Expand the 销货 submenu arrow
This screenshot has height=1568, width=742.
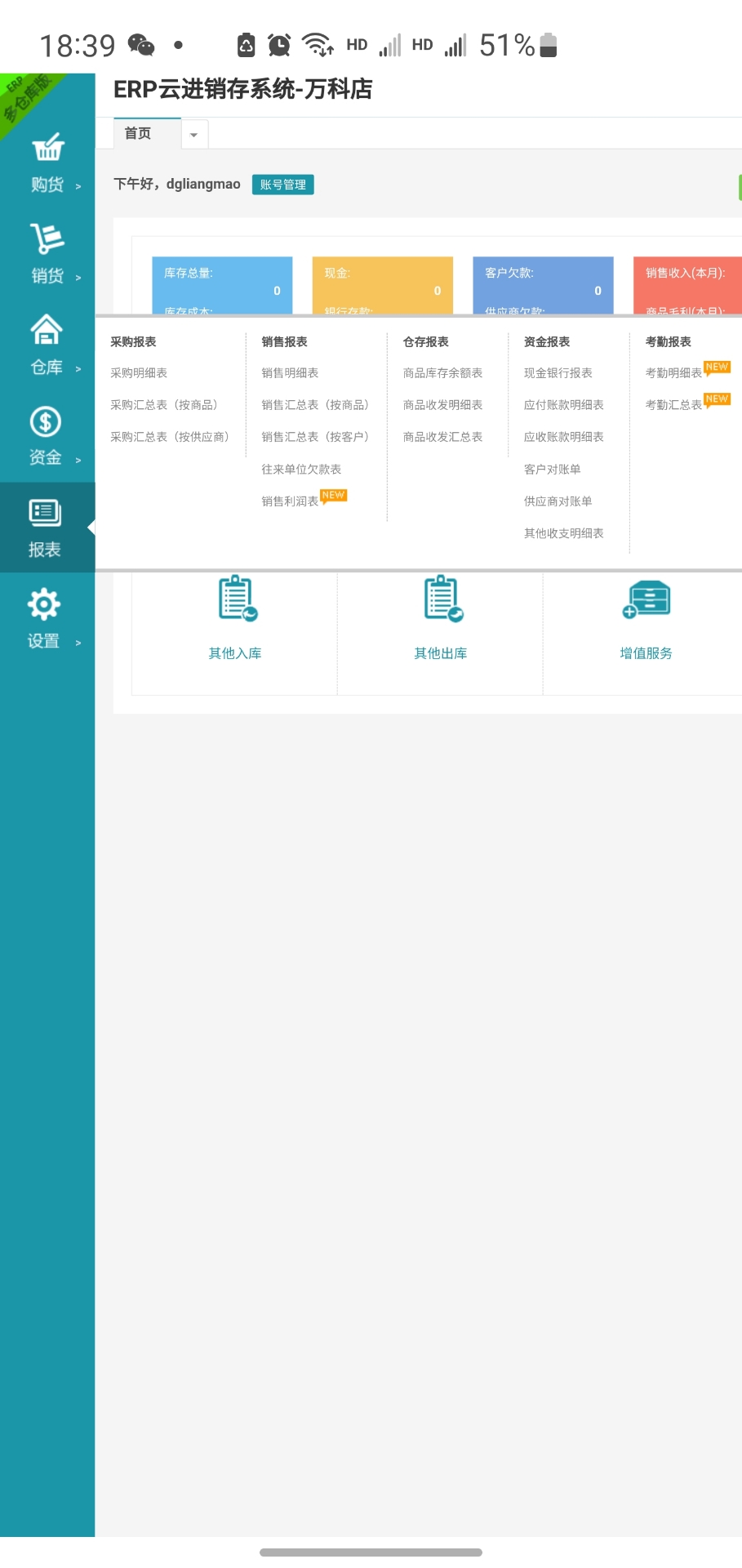[78, 278]
